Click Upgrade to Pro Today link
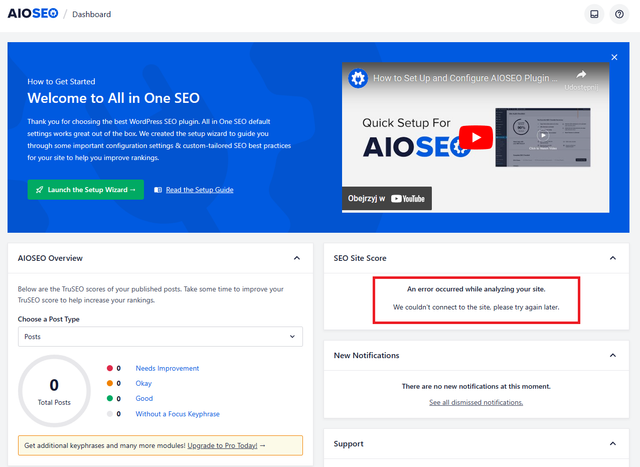This screenshot has height=467, width=640. pos(222,445)
